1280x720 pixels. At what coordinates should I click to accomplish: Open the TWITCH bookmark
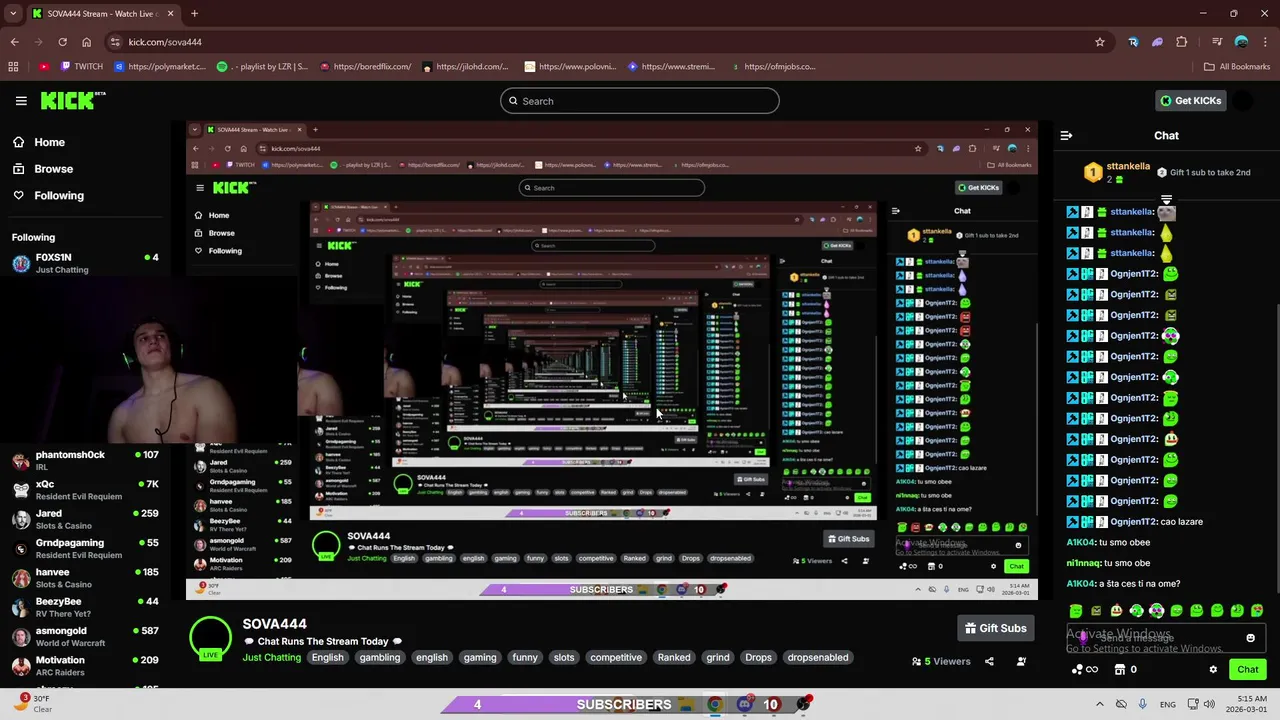(x=82, y=67)
